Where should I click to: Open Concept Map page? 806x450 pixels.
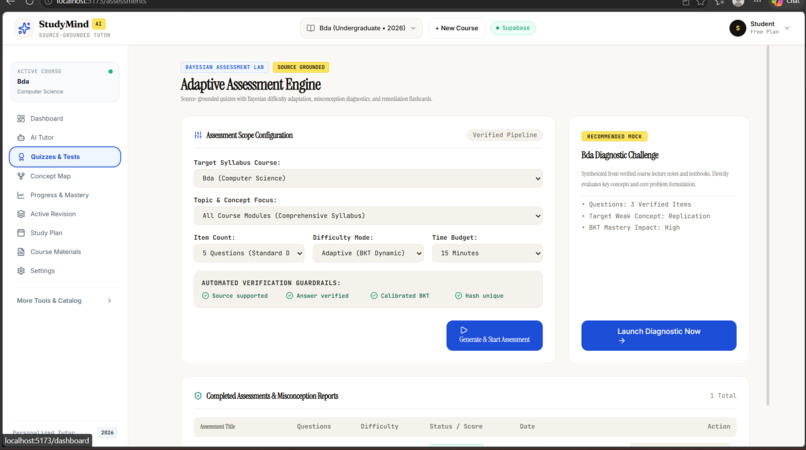[x=64, y=176]
